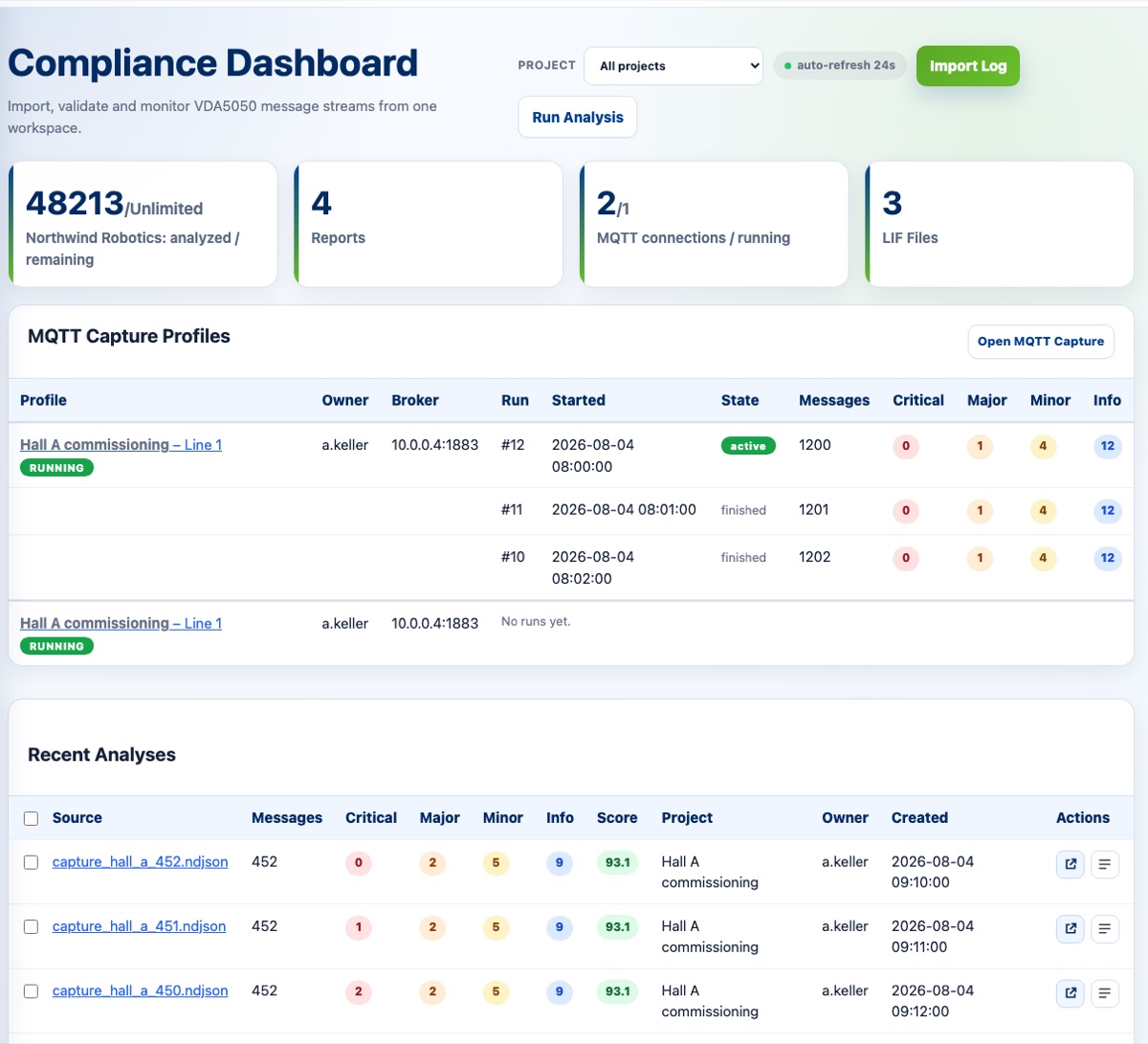Click the auto-refresh 24s indicator
The width and height of the screenshot is (1148, 1044).
840,65
